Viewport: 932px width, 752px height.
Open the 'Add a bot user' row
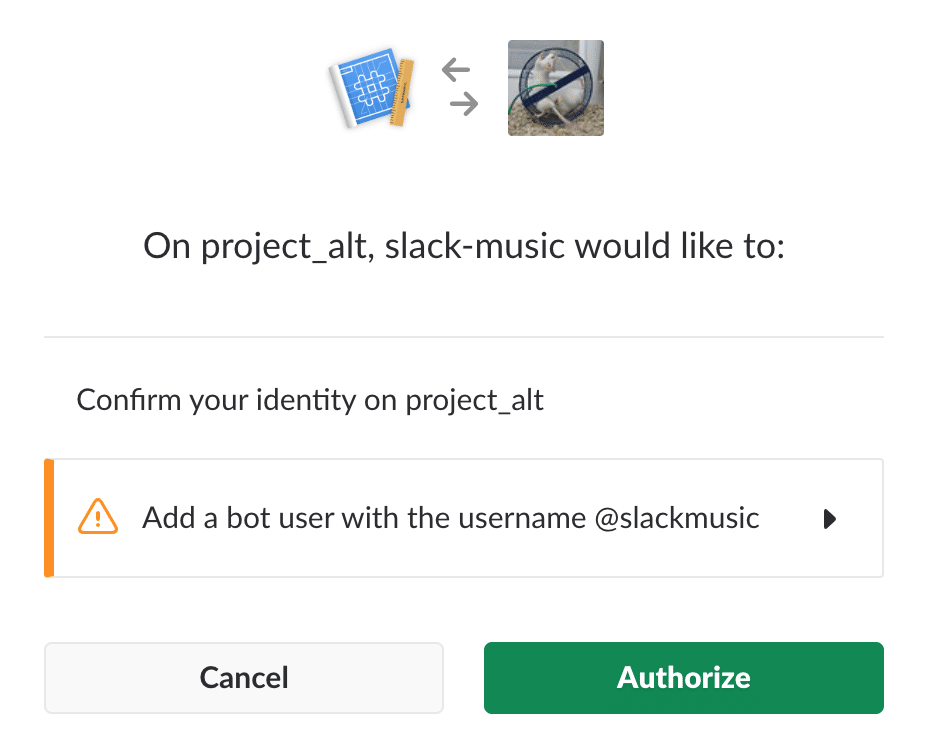464,518
